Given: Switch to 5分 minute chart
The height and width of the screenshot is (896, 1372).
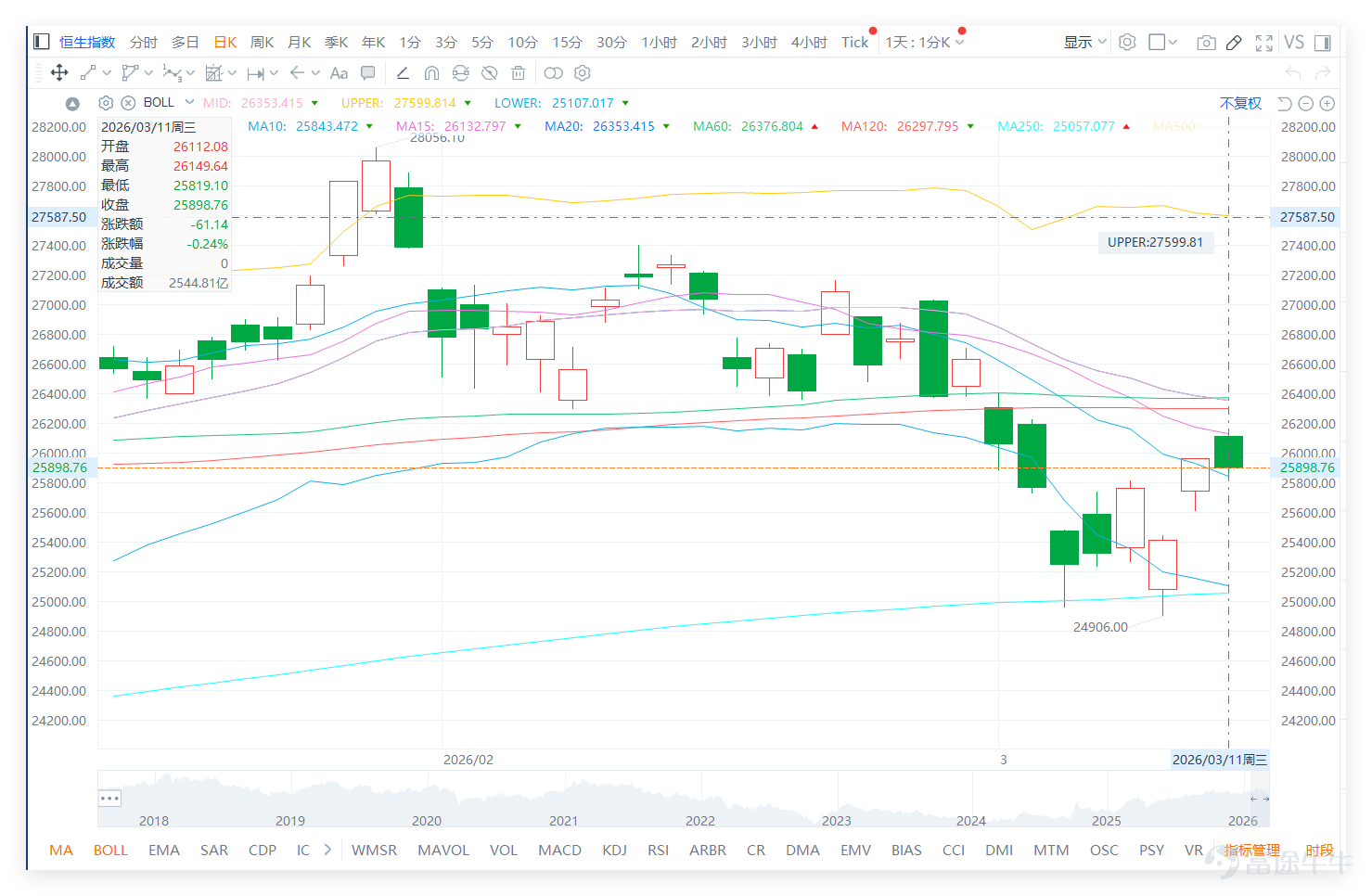Looking at the screenshot, I should pyautogui.click(x=482, y=42).
